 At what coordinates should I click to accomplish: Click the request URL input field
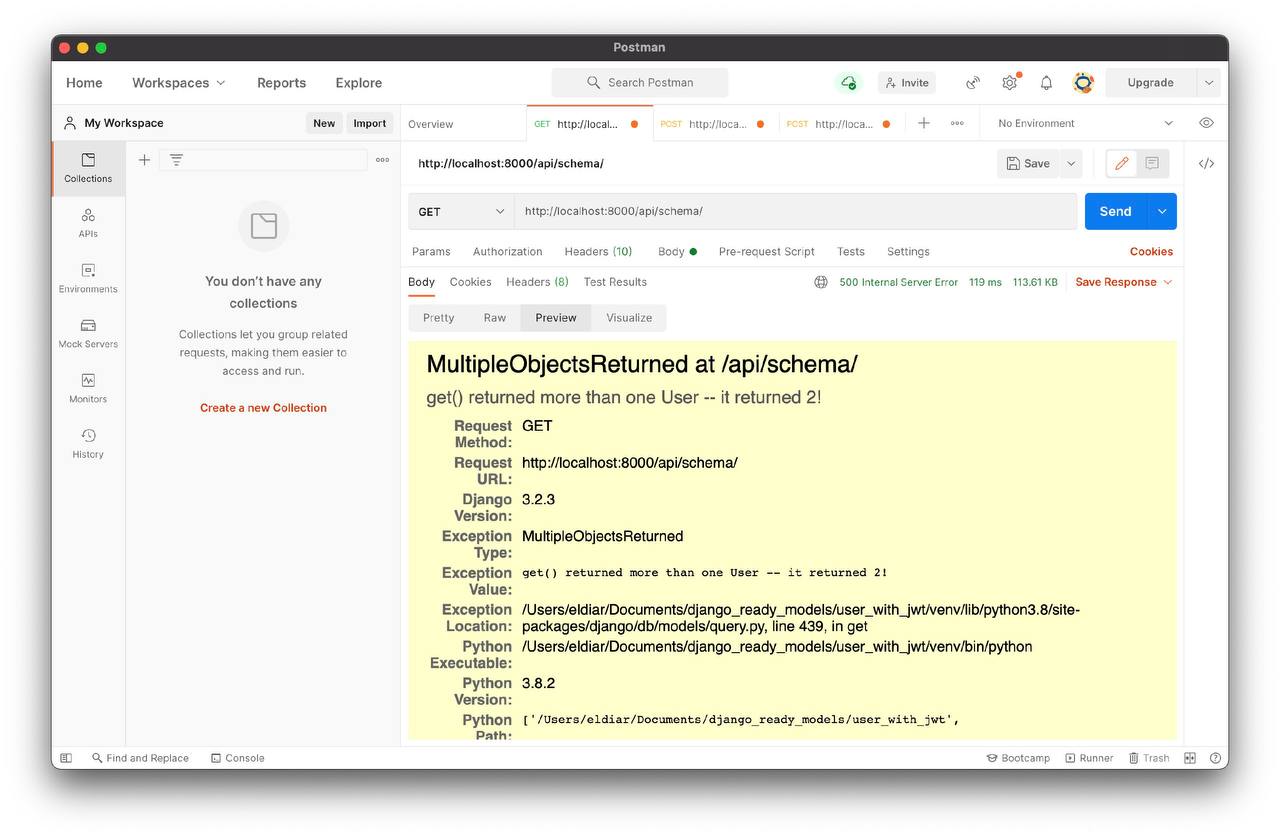[796, 211]
